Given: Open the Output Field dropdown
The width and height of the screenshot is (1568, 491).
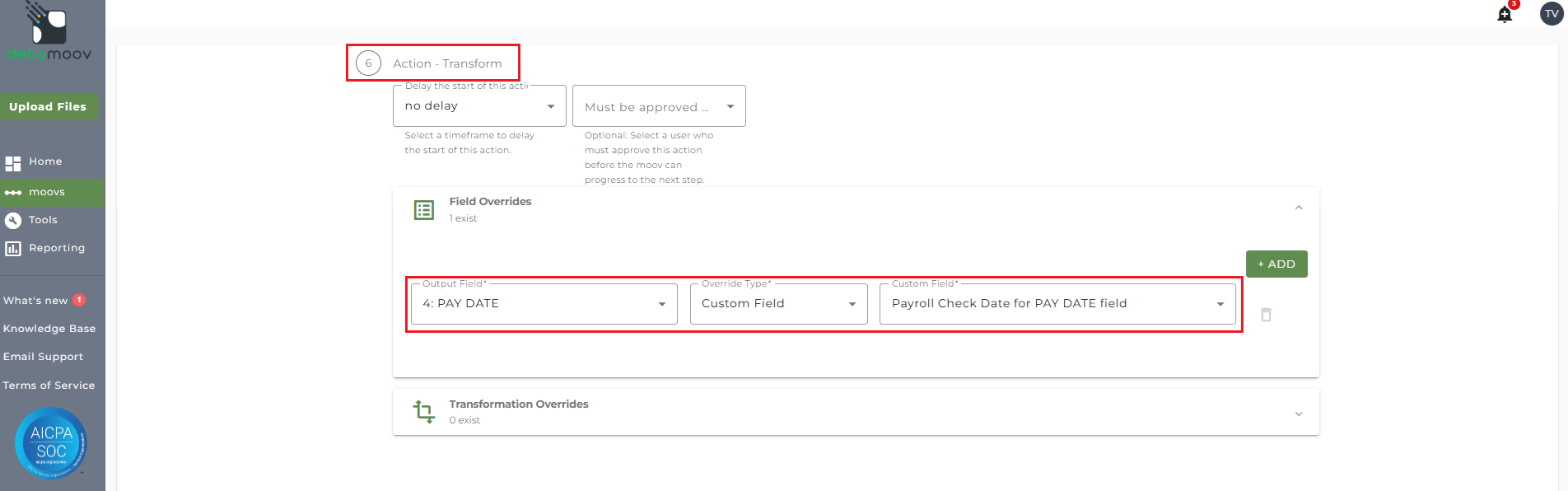Looking at the screenshot, I should tap(544, 304).
